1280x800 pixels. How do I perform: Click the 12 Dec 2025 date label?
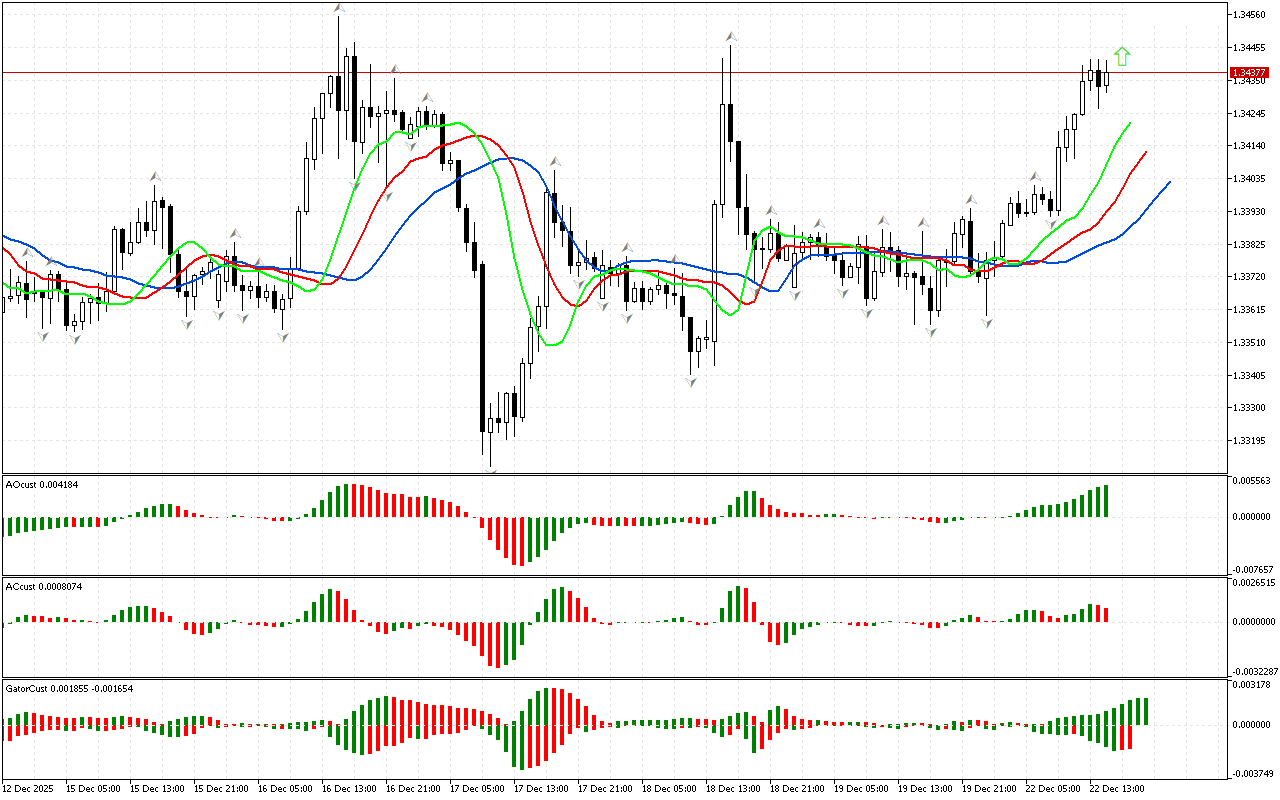pos(30,788)
